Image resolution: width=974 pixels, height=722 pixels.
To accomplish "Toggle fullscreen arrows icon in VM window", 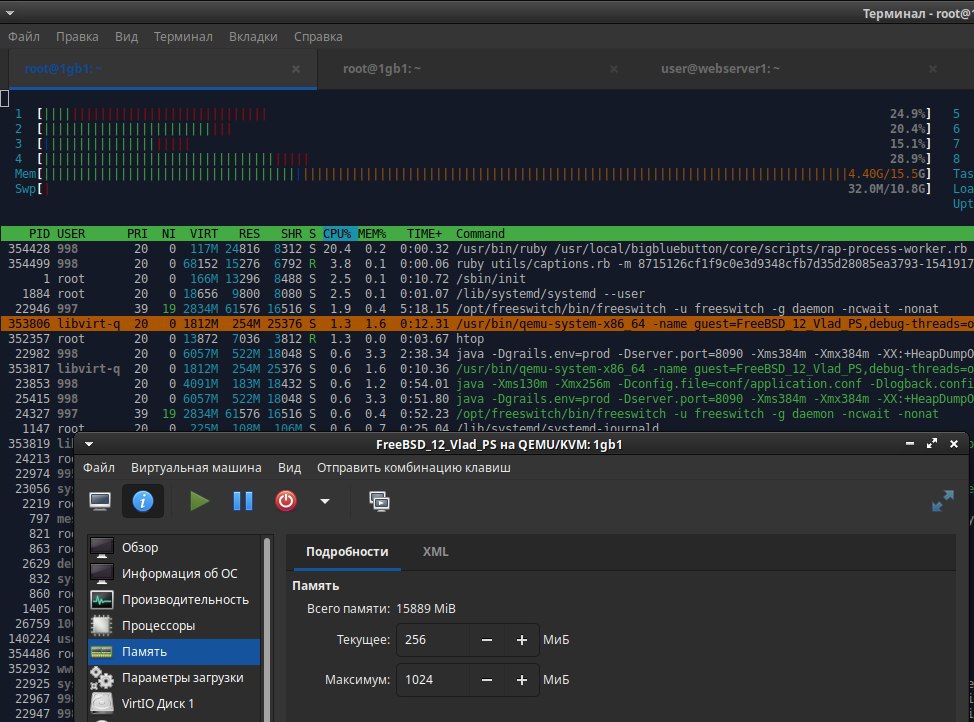I will [x=942, y=501].
